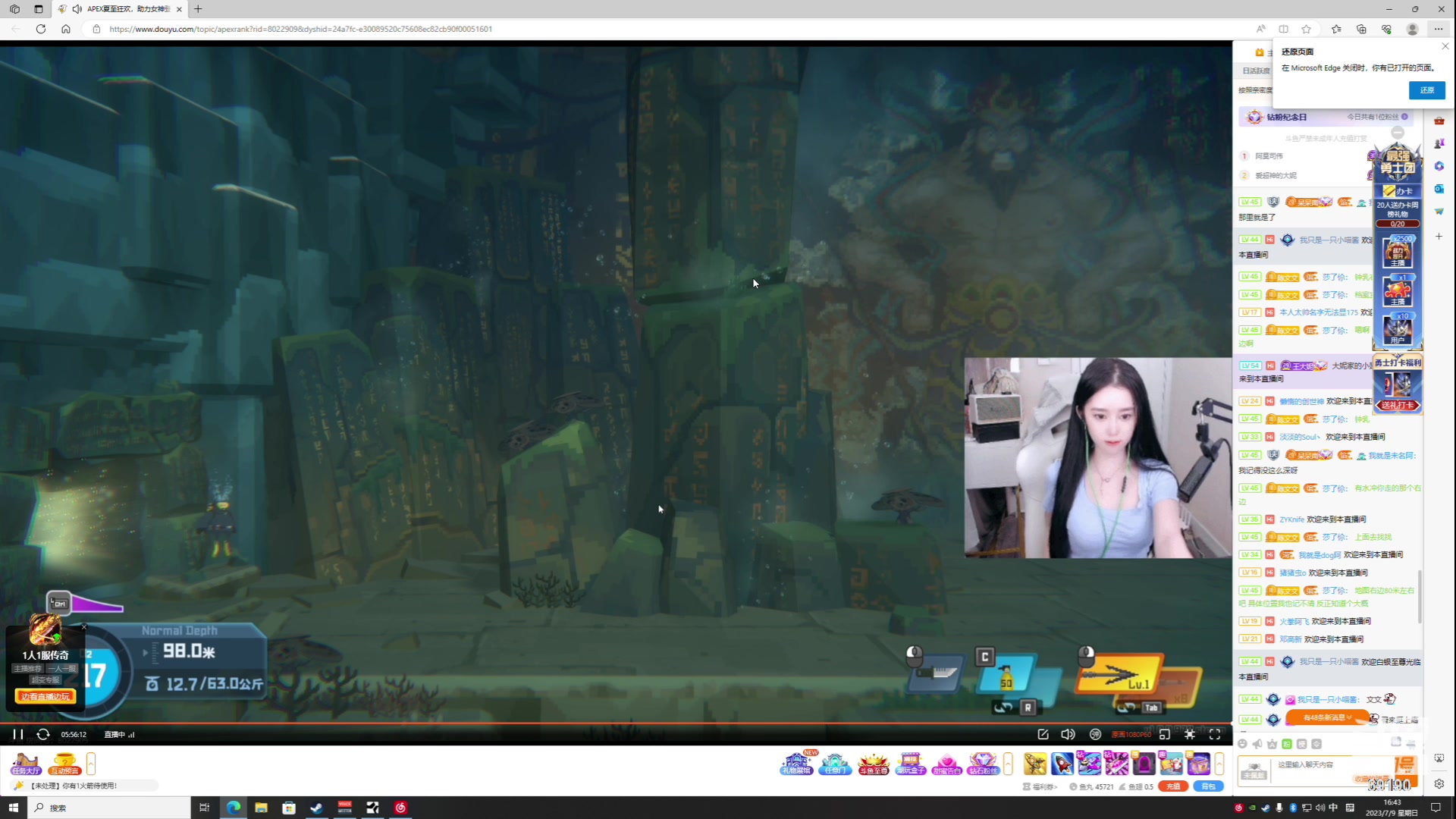Open the x2500 主播 reward card
The height and width of the screenshot is (819, 1456).
click(x=1398, y=253)
